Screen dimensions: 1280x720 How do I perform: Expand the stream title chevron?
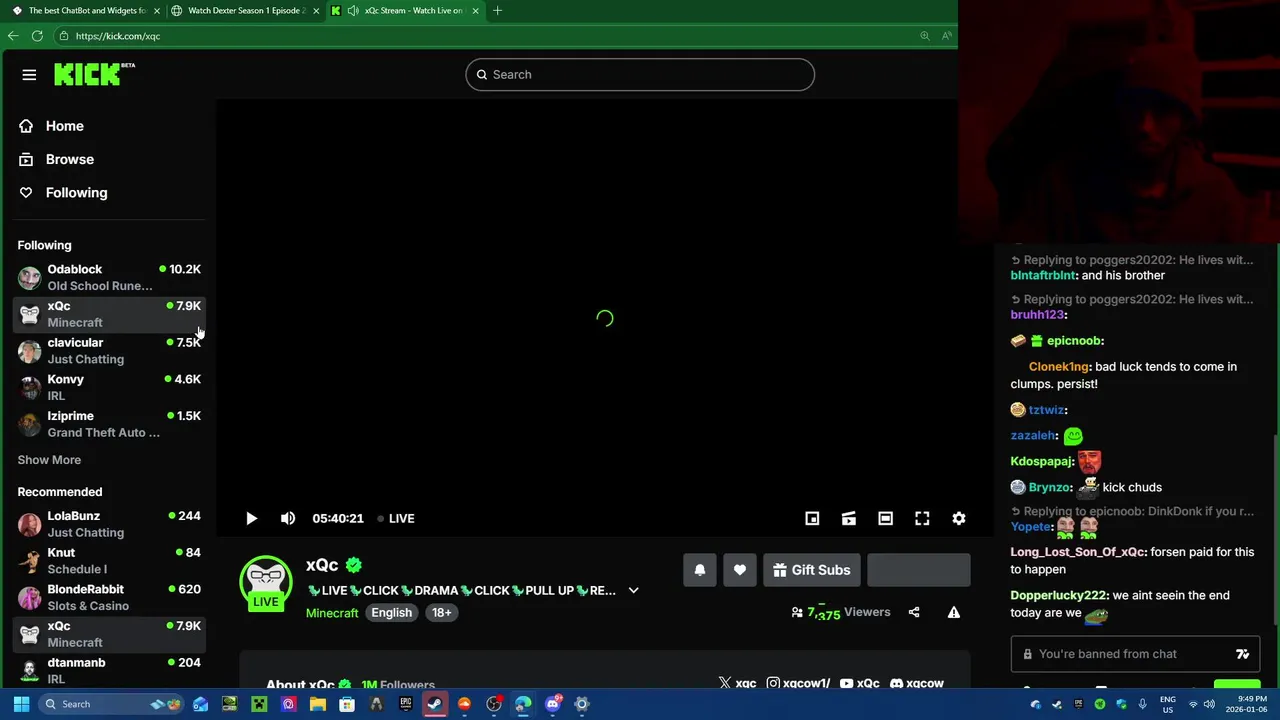click(633, 591)
